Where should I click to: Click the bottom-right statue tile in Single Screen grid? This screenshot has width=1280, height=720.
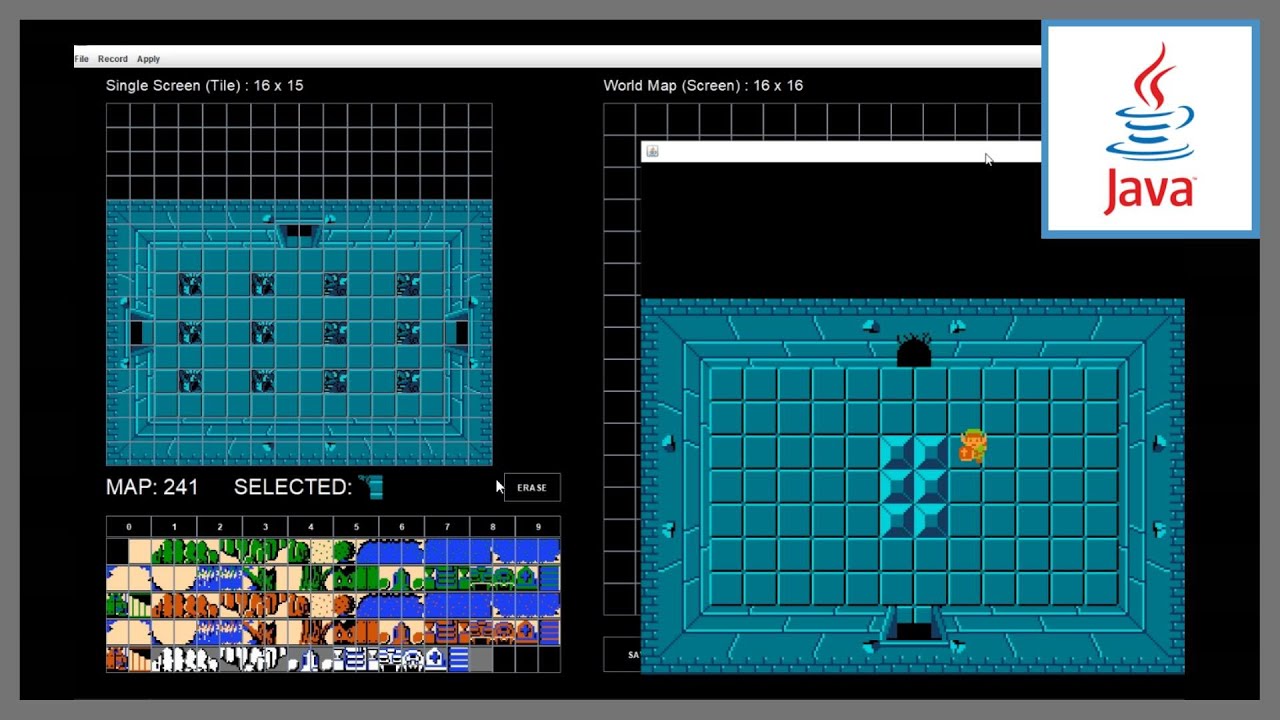407,381
